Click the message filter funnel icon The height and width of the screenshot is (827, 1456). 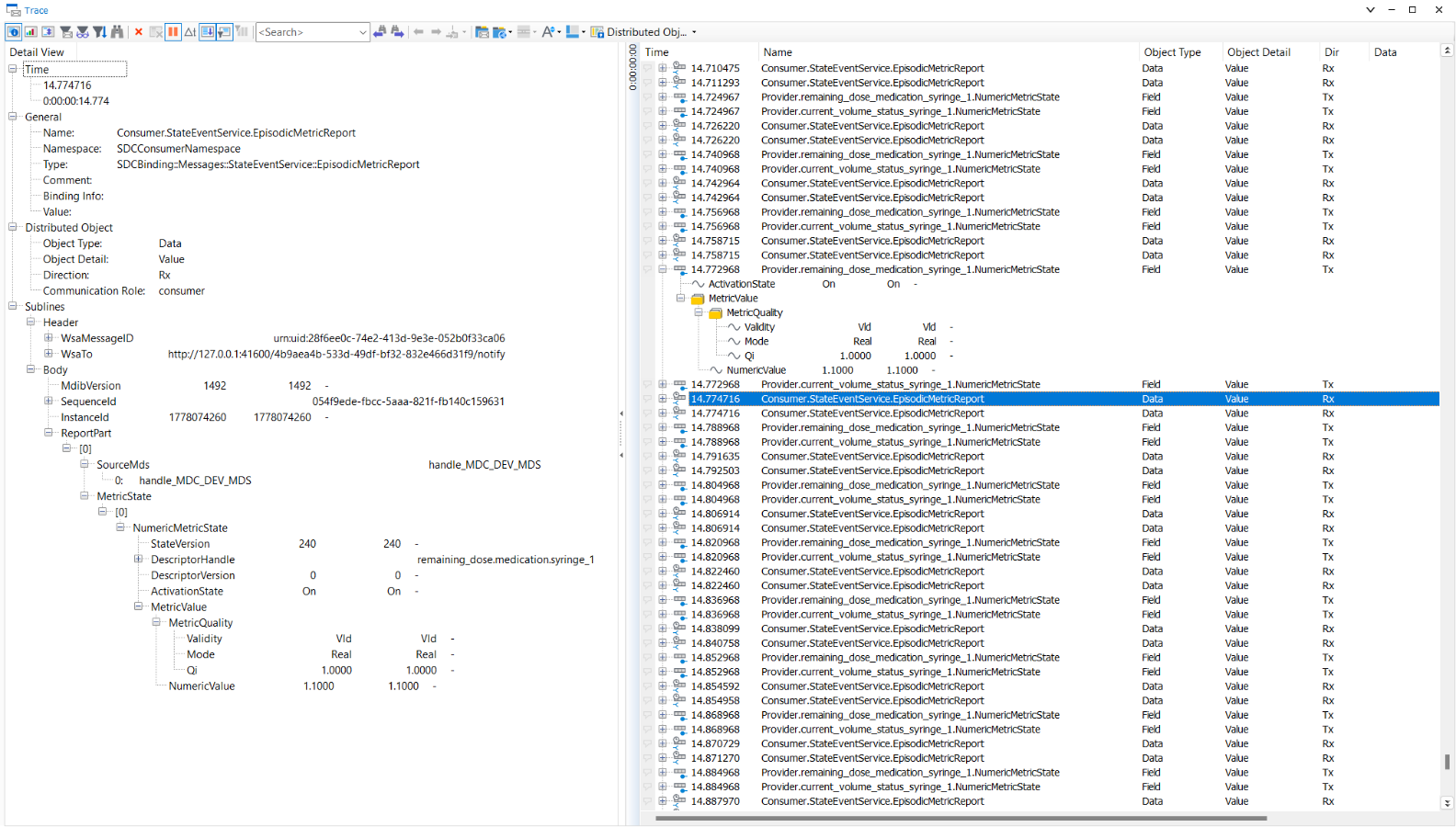click(x=66, y=32)
